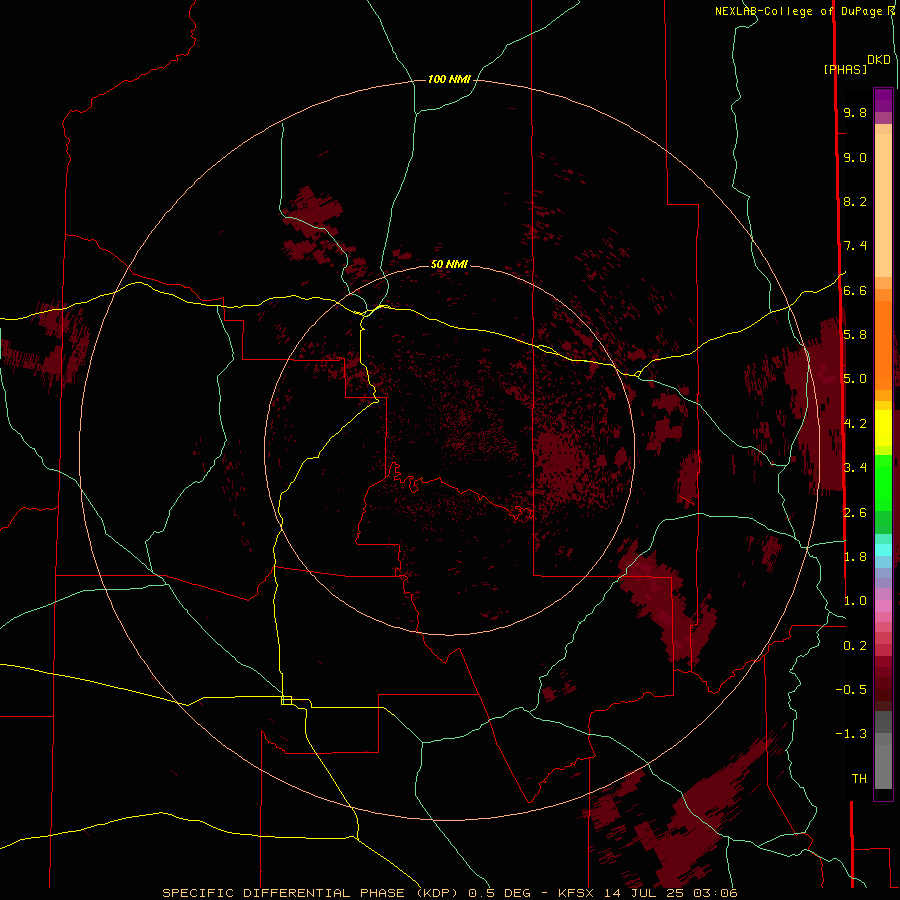Click the 1.0 legend value
900x900 pixels.
855,601
